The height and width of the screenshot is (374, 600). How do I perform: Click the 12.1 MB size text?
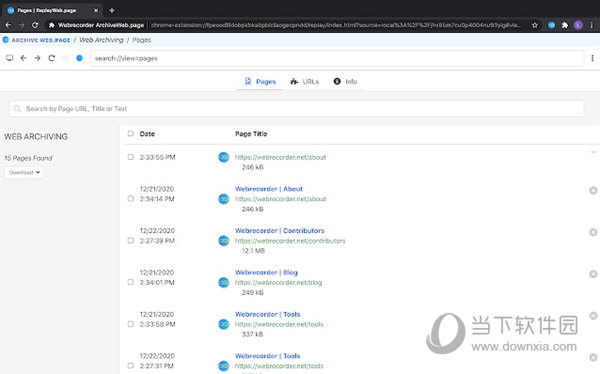pyautogui.click(x=253, y=251)
